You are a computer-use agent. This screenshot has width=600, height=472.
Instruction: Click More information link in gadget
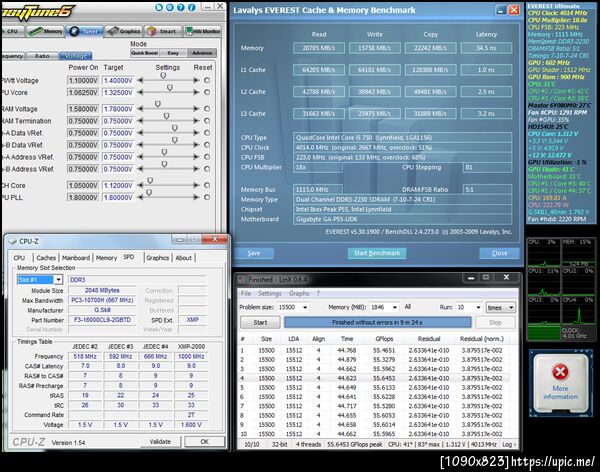(560, 392)
